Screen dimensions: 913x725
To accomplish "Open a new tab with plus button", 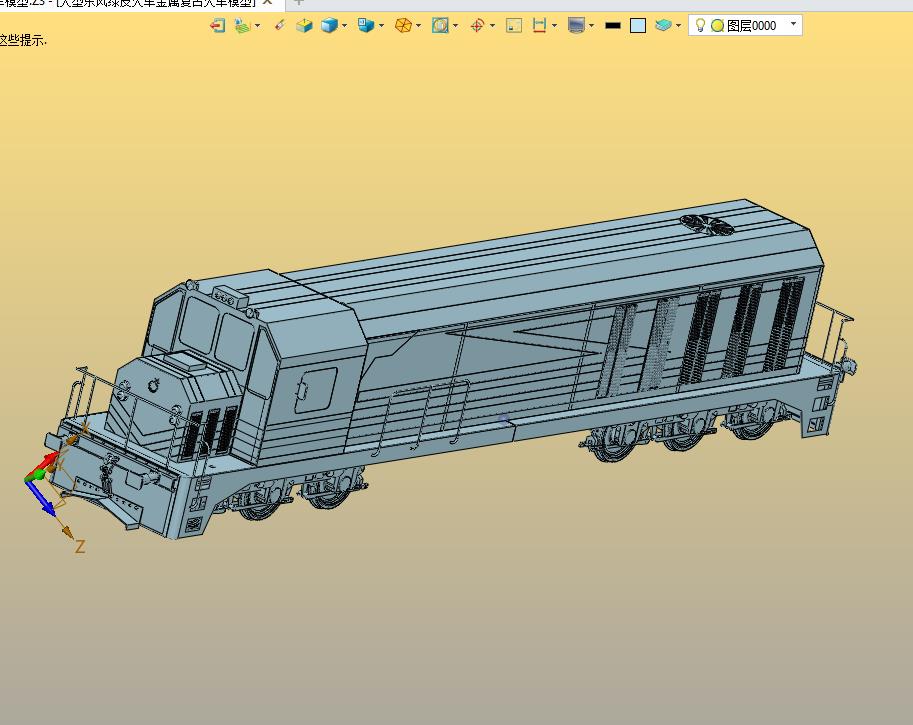I will [x=299, y=2].
